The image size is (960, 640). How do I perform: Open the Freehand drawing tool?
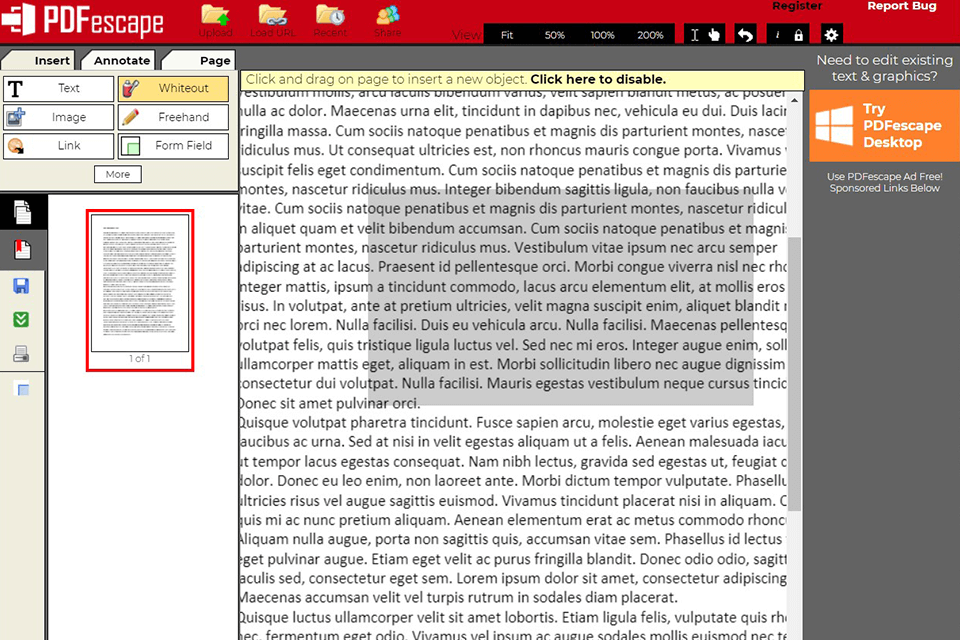[172, 117]
